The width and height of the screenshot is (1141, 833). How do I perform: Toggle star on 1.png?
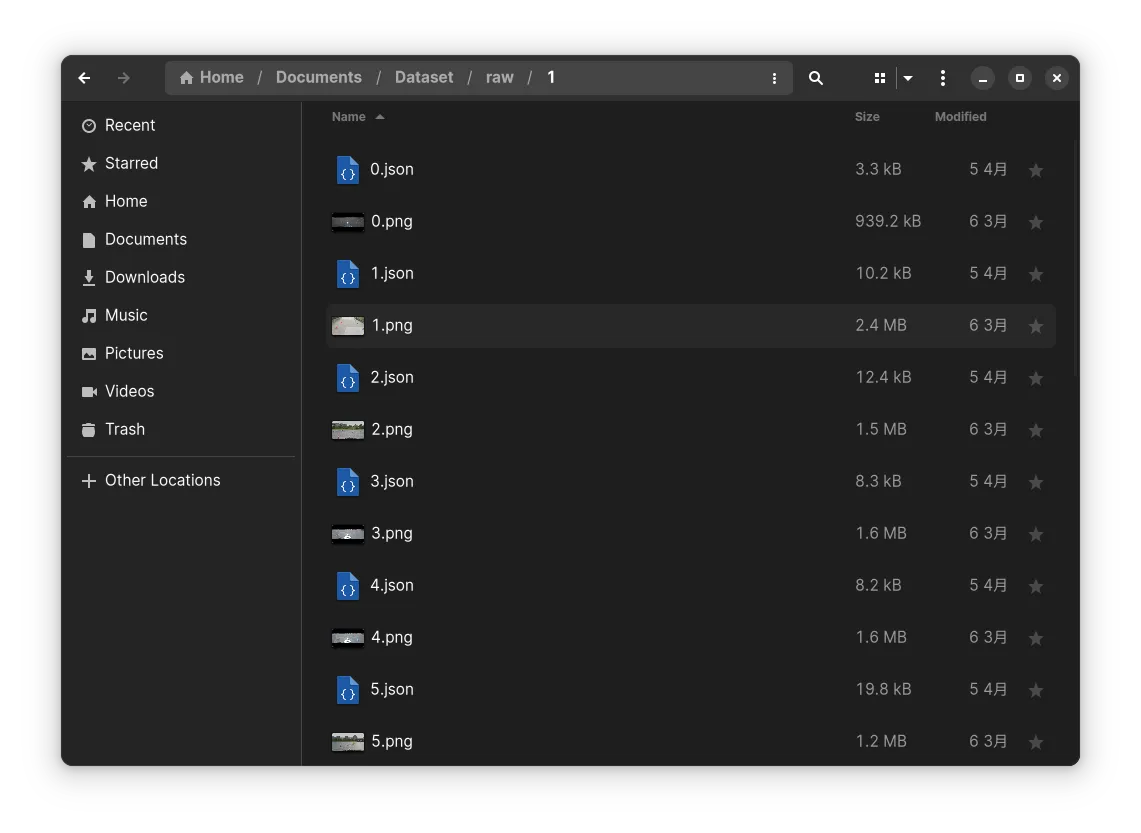[x=1036, y=327]
